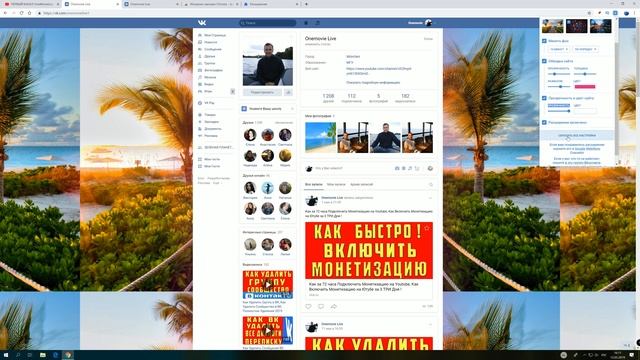640x360 pixels.
Task: Open the Windows Start menu
Action: click(6, 355)
